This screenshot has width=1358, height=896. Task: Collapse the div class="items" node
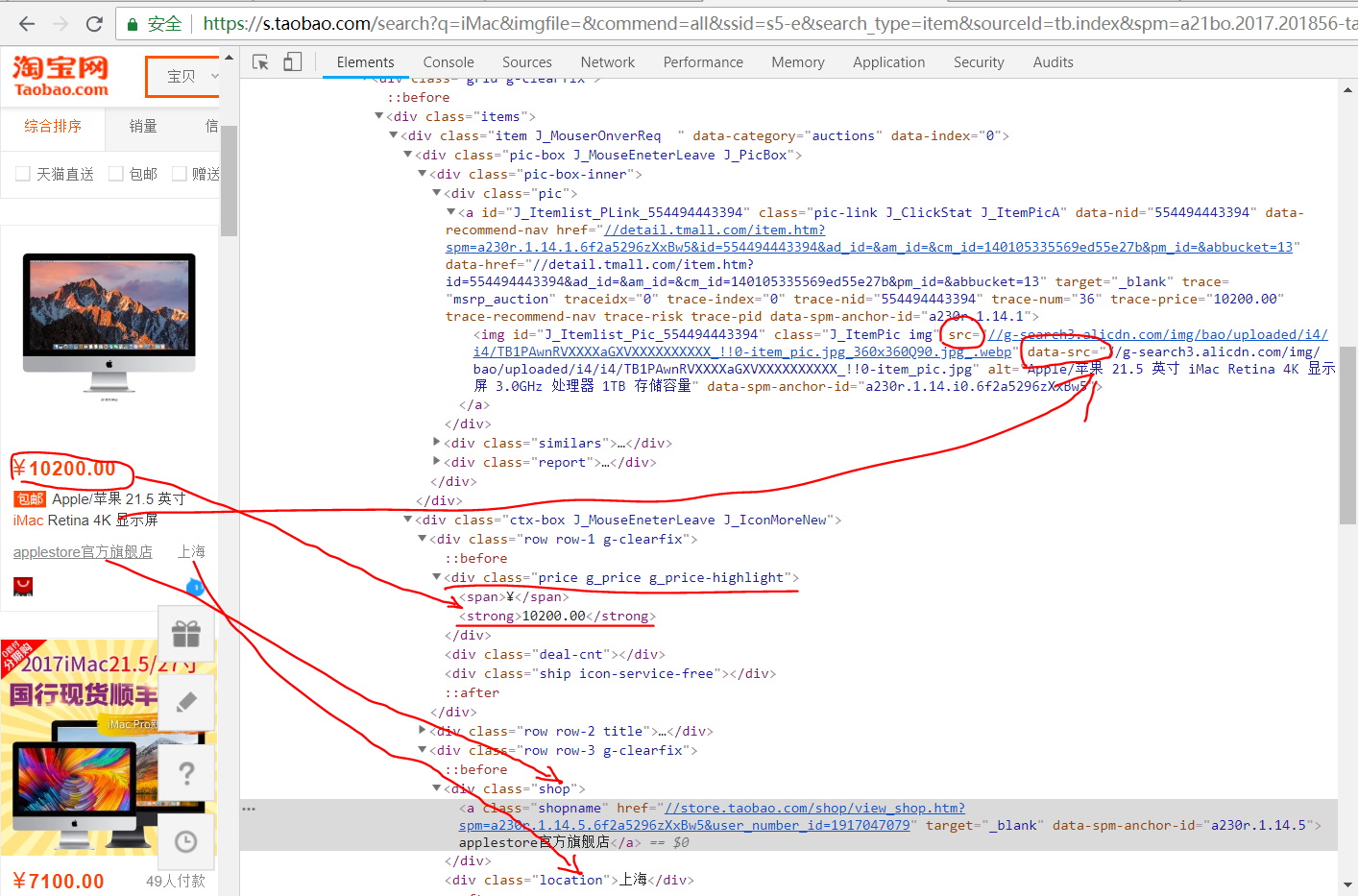tap(378, 116)
